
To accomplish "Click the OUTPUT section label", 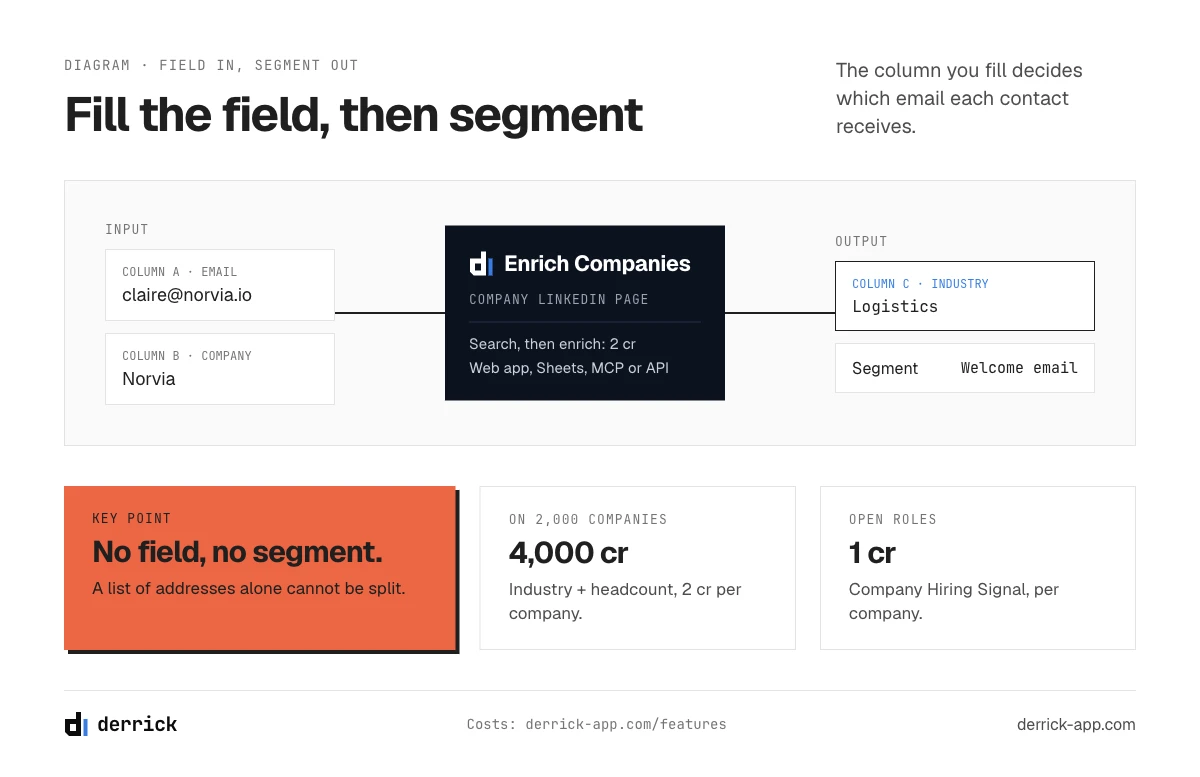I will tap(861, 241).
